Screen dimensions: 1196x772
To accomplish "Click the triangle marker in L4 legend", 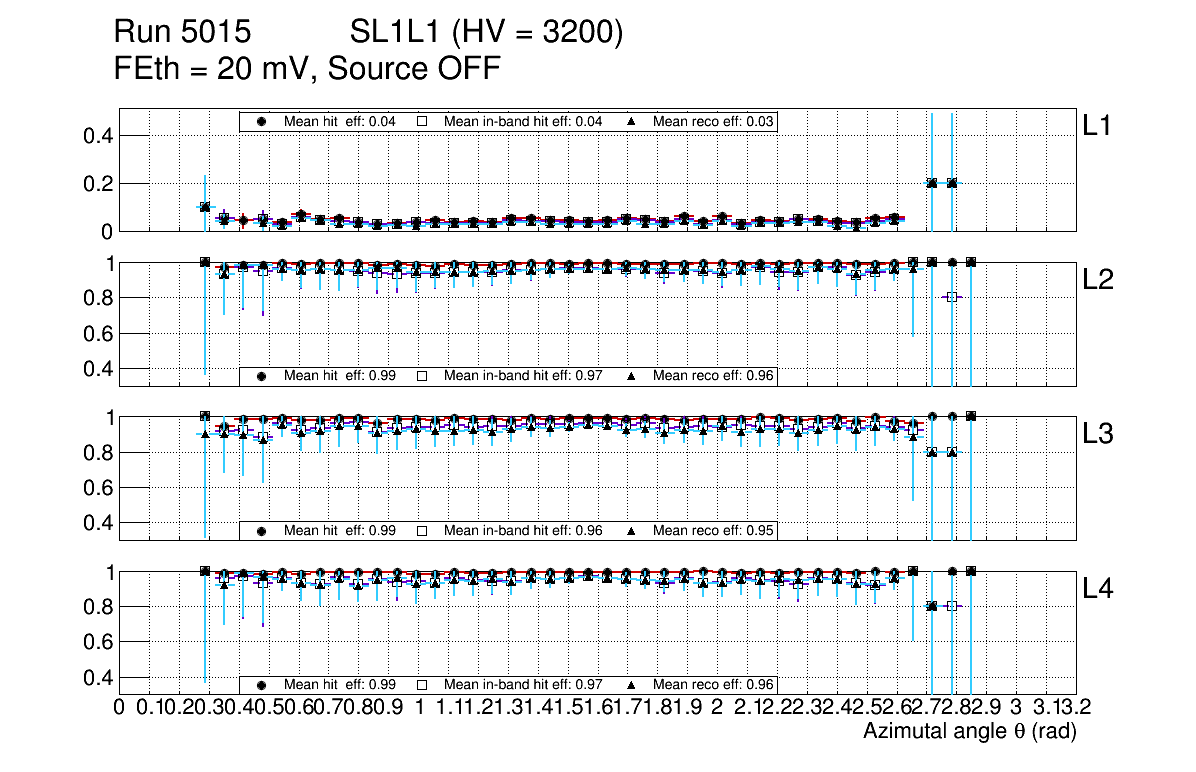I will coord(632,685).
